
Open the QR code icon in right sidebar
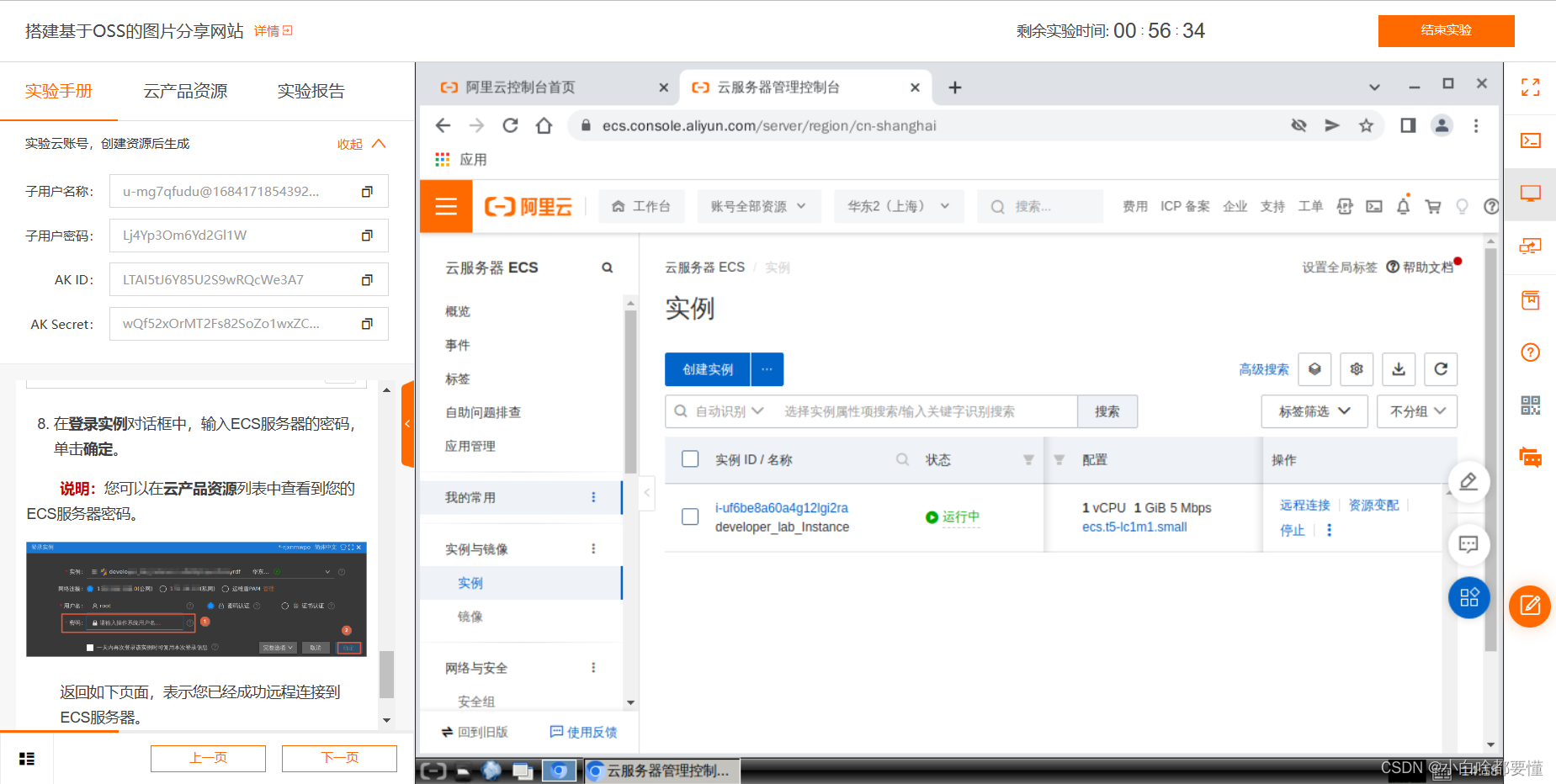(1531, 405)
